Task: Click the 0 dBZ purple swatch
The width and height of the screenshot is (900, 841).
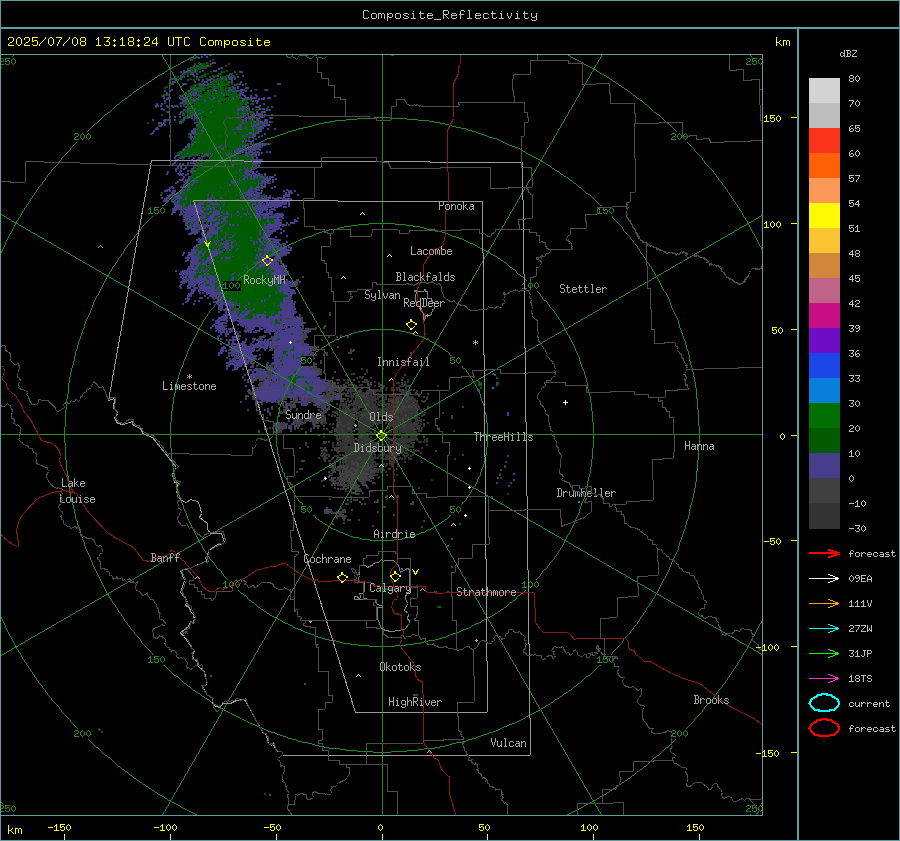Action: coord(824,466)
